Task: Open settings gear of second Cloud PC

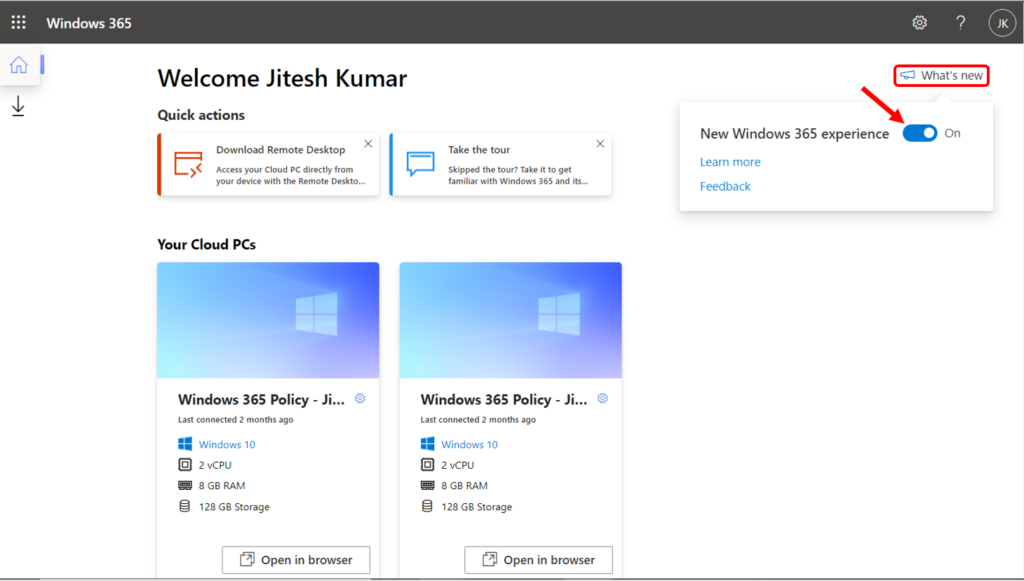Action: click(x=602, y=398)
